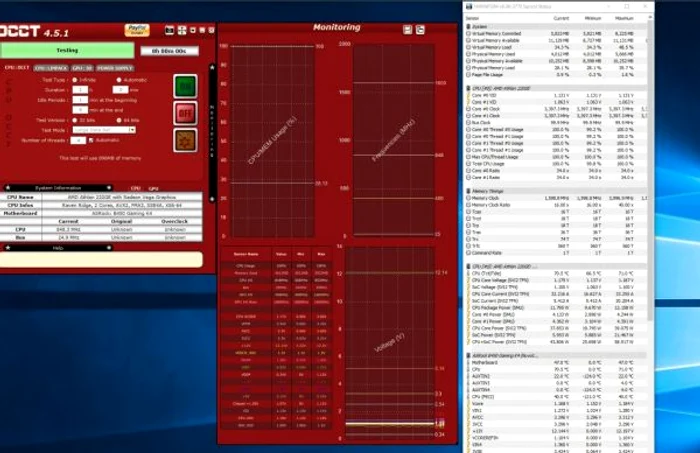The image size is (700, 453).
Task: Click the save icon in the Monitoring window header
Action: pos(407,29)
